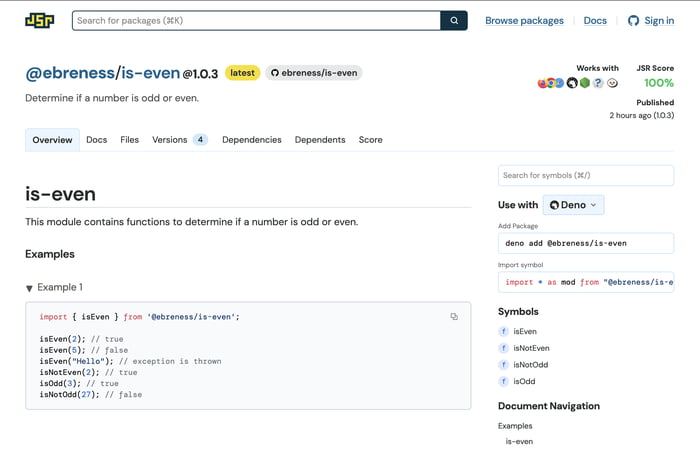Image resolution: width=700 pixels, height=461 pixels.
Task: Focus the Search for packages field
Action: (256, 20)
